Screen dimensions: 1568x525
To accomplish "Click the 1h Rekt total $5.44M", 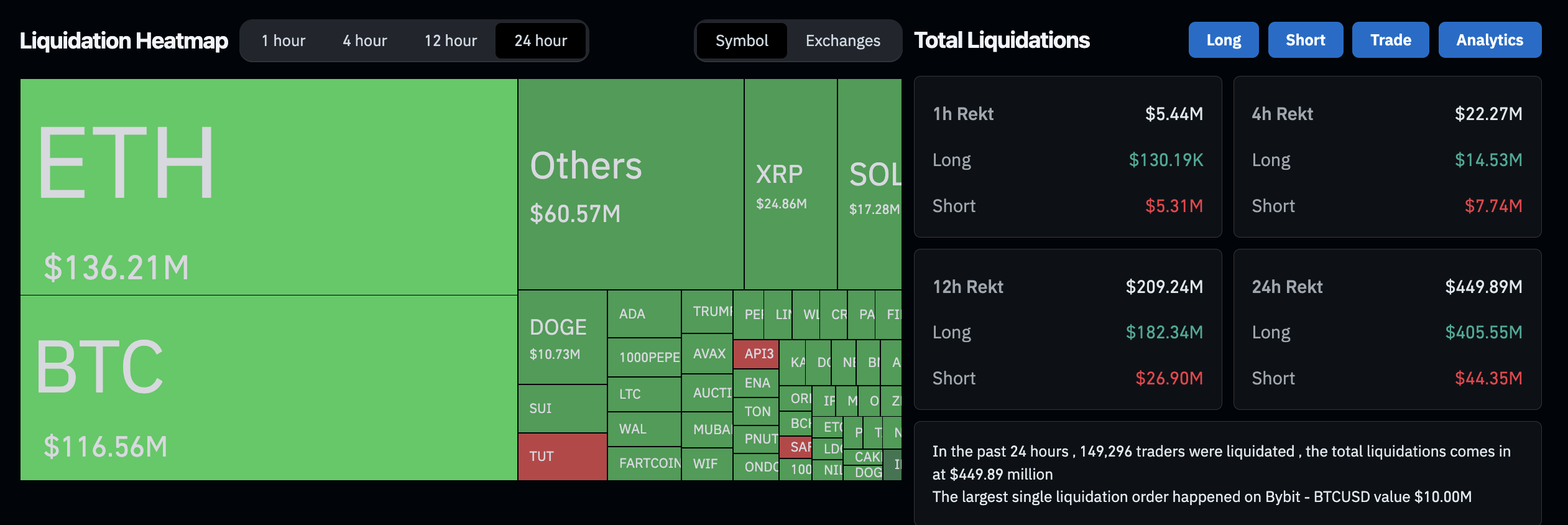I will pos(1174,114).
